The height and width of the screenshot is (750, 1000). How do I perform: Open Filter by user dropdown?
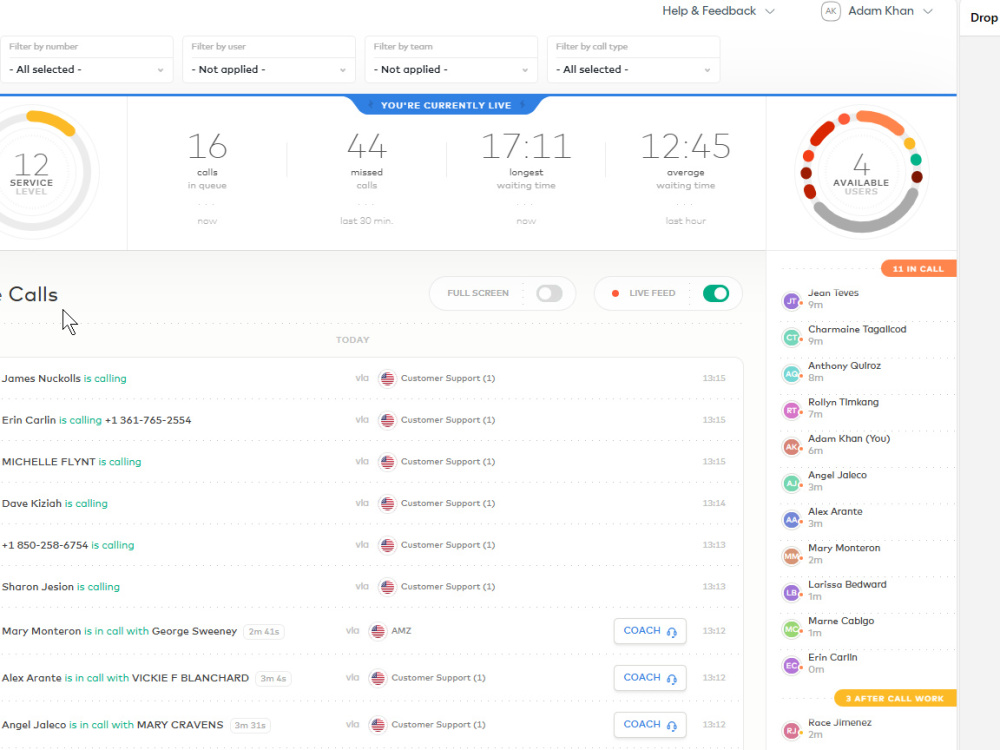pos(268,69)
